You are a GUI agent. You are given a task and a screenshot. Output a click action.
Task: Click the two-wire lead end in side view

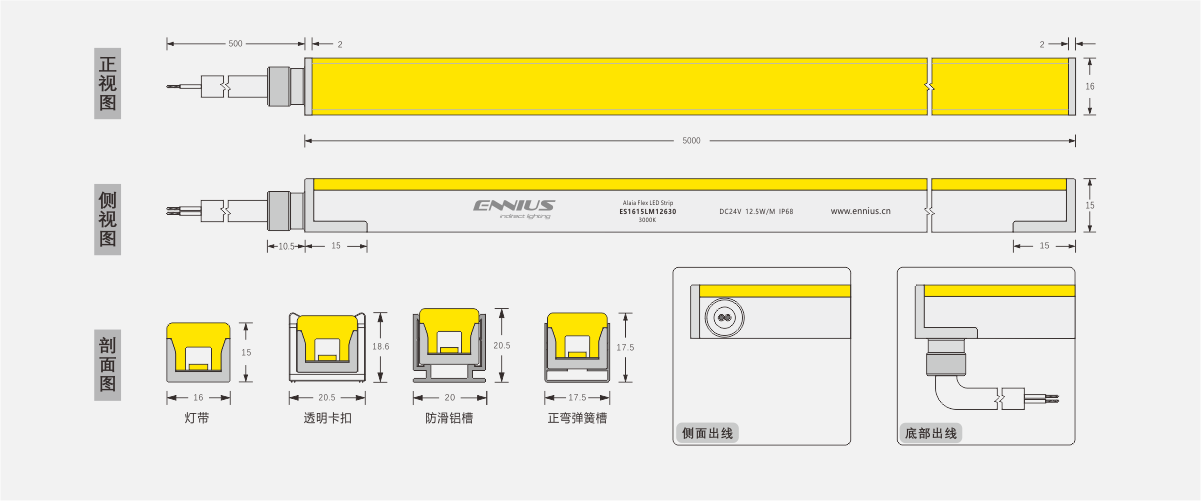click(x=180, y=212)
